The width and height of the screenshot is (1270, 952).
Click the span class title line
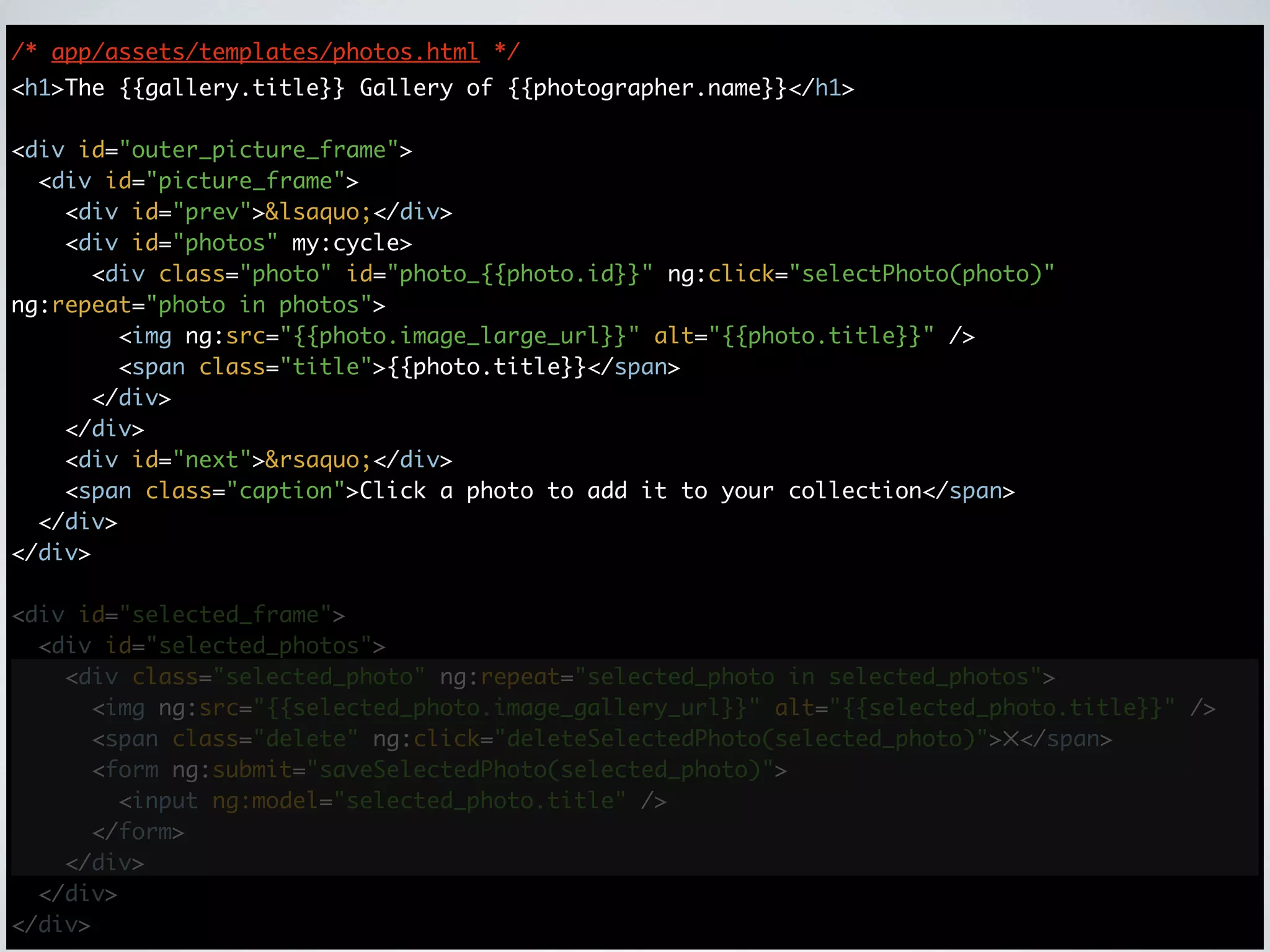(399, 367)
